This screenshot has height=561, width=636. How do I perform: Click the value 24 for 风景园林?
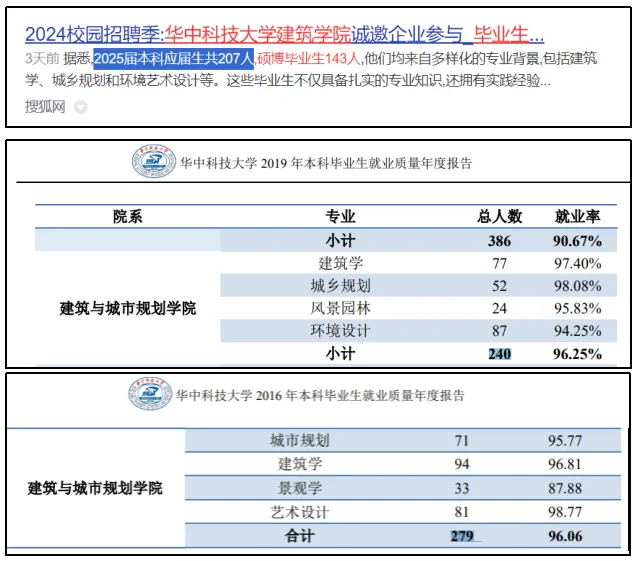pos(499,309)
